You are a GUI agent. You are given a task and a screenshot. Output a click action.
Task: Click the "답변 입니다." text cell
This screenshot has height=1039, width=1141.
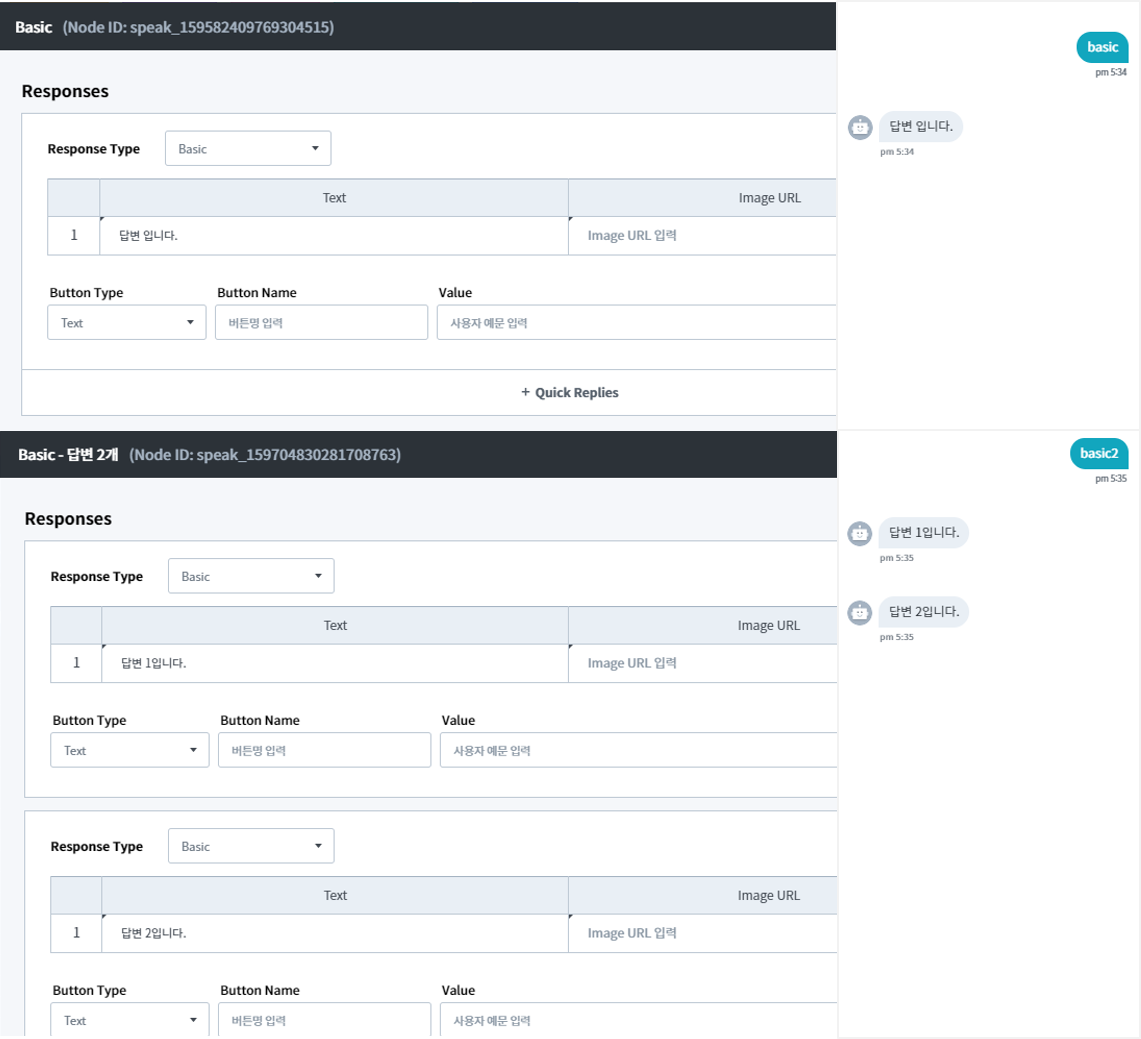(x=333, y=236)
